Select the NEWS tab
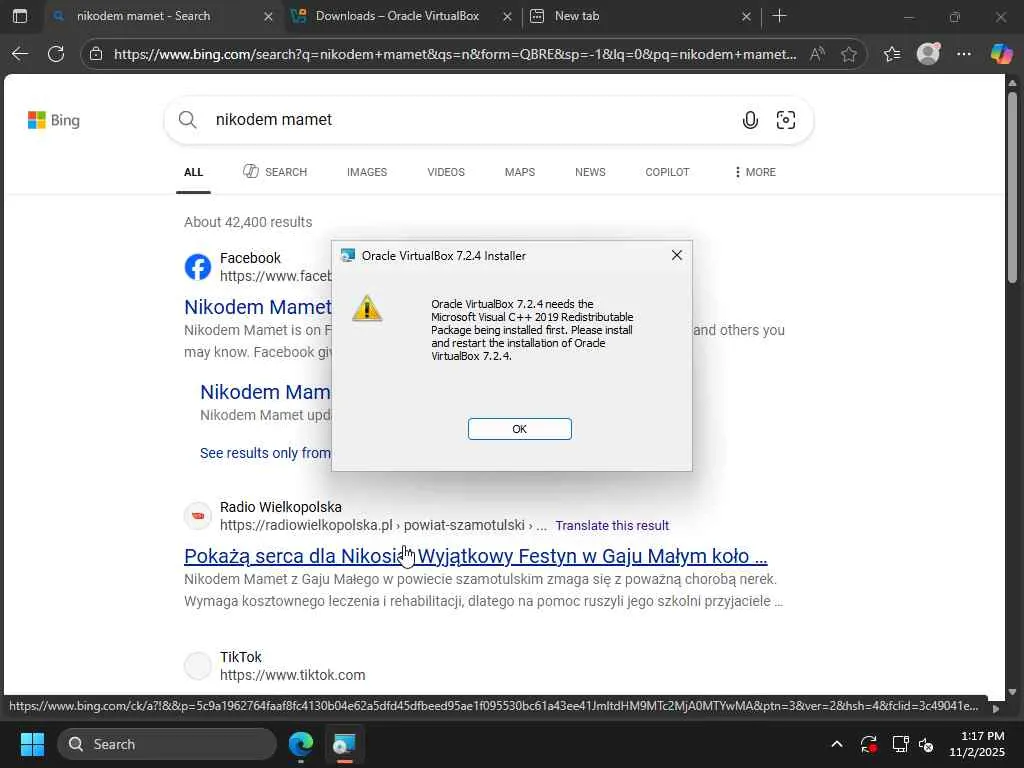Viewport: 1024px width, 768px height. (590, 172)
